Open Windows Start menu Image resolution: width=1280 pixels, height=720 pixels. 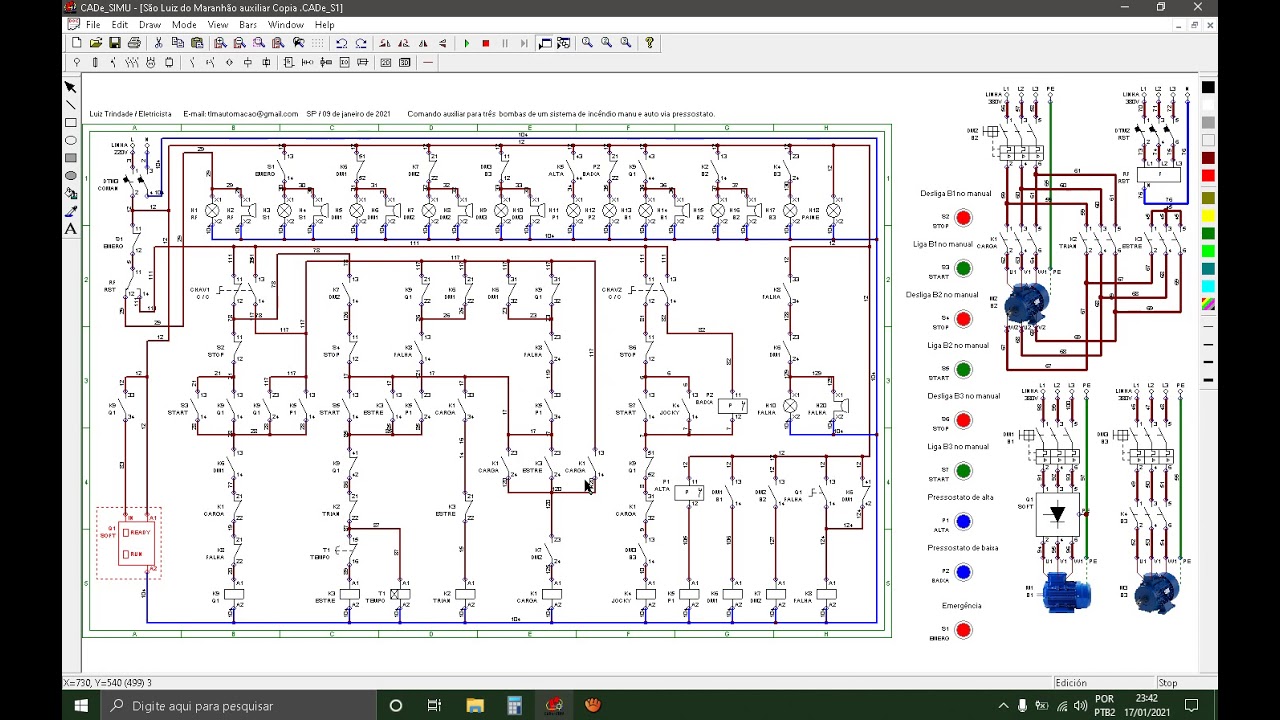(82, 705)
